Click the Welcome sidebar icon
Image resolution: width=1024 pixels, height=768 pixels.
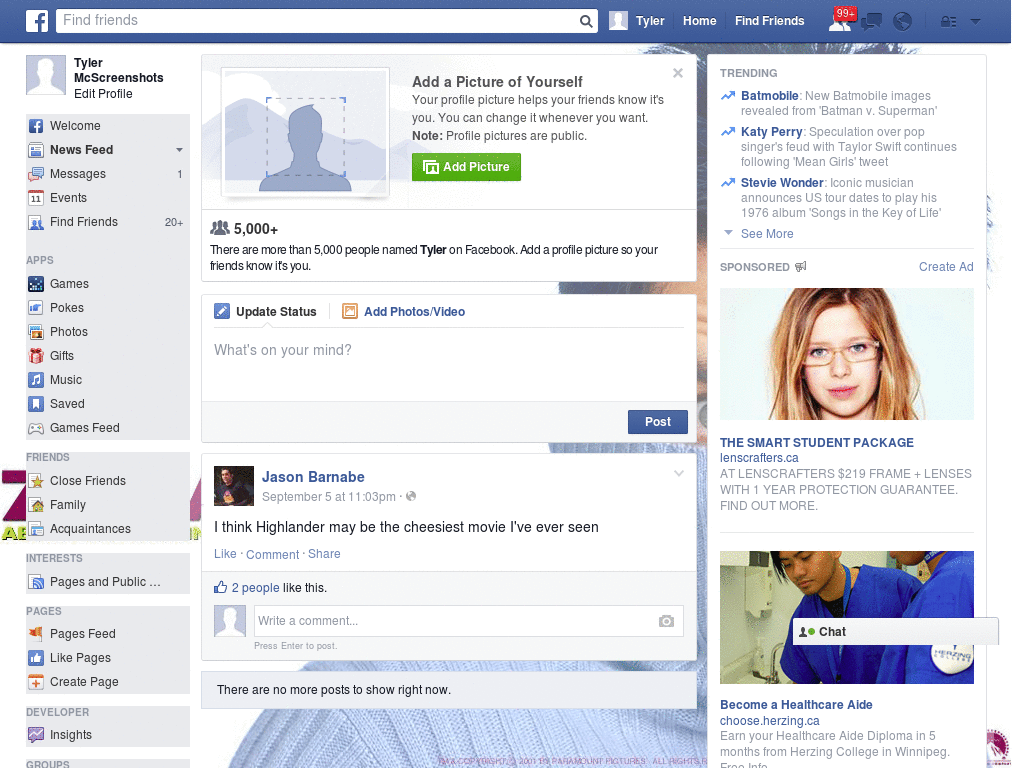tap(36, 126)
